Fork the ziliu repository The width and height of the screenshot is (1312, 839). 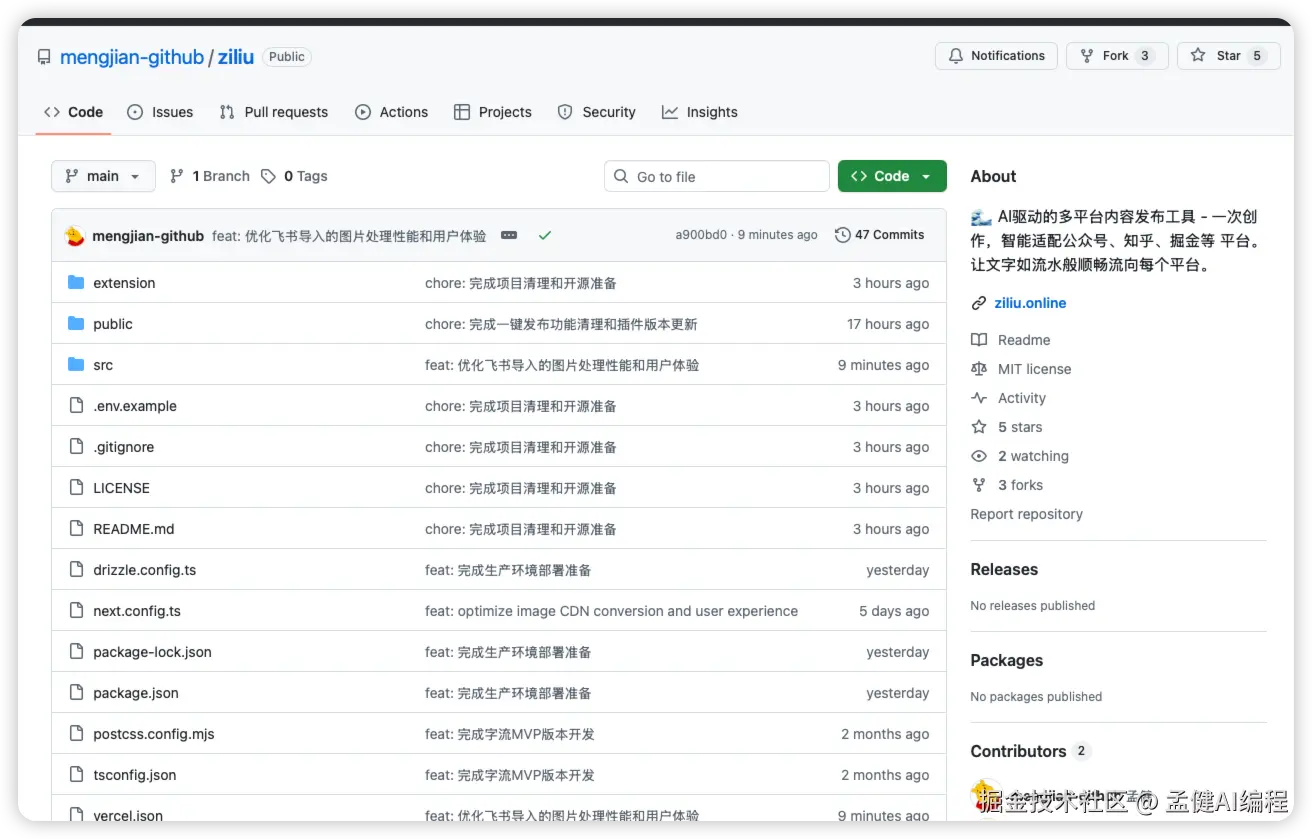click(1117, 56)
